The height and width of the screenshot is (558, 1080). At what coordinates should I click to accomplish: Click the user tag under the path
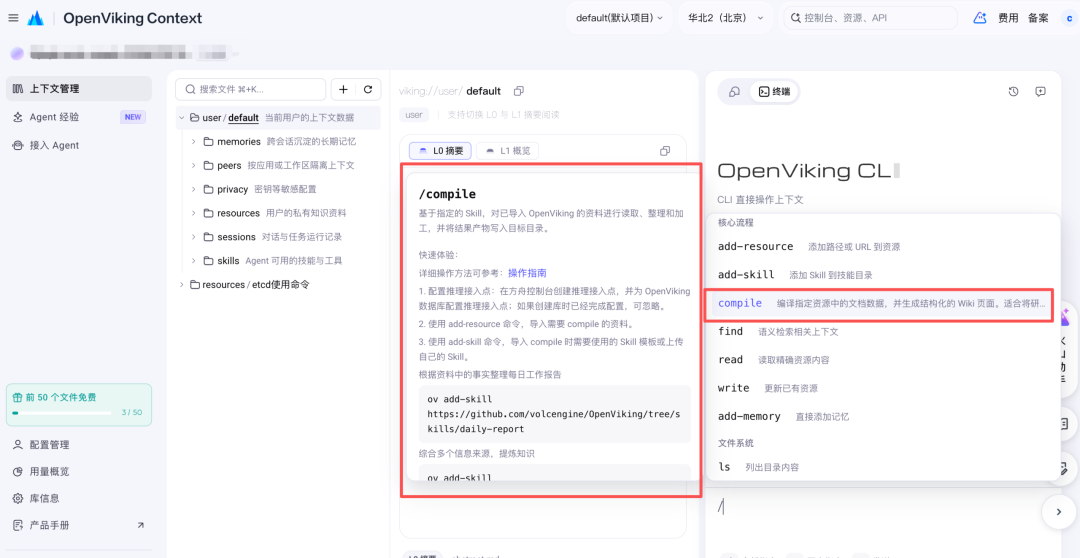[413, 115]
